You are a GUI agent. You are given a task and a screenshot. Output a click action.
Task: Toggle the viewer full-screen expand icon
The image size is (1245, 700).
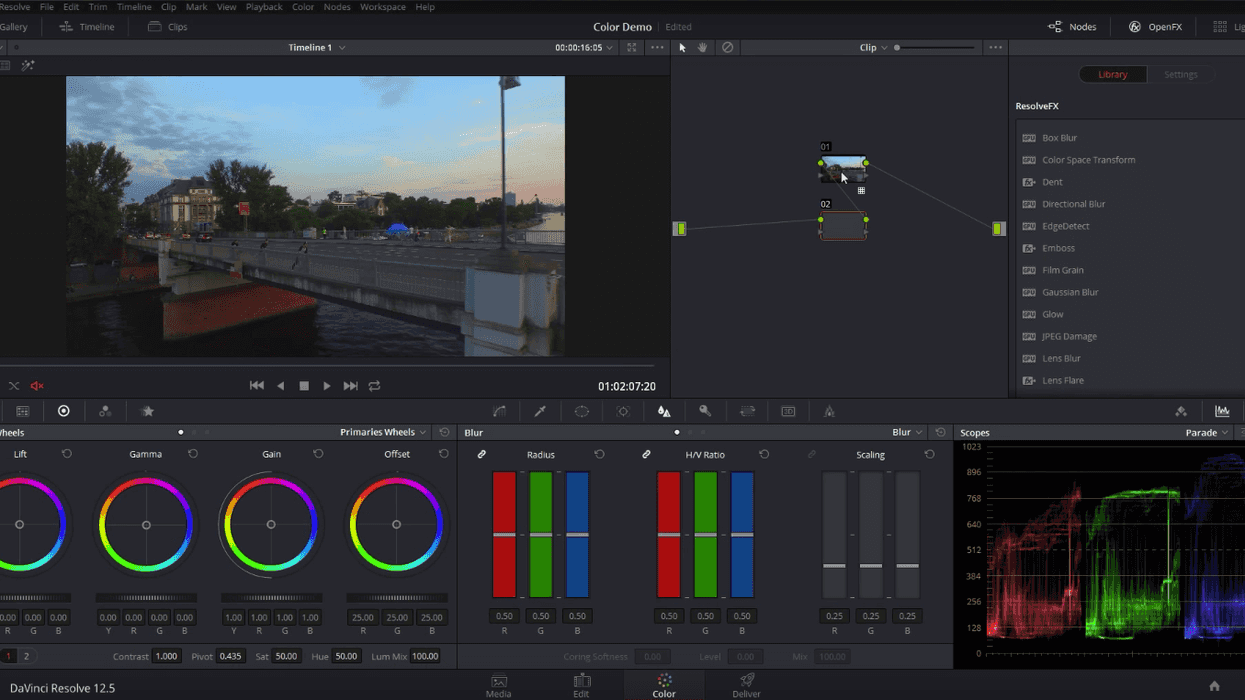coord(632,47)
